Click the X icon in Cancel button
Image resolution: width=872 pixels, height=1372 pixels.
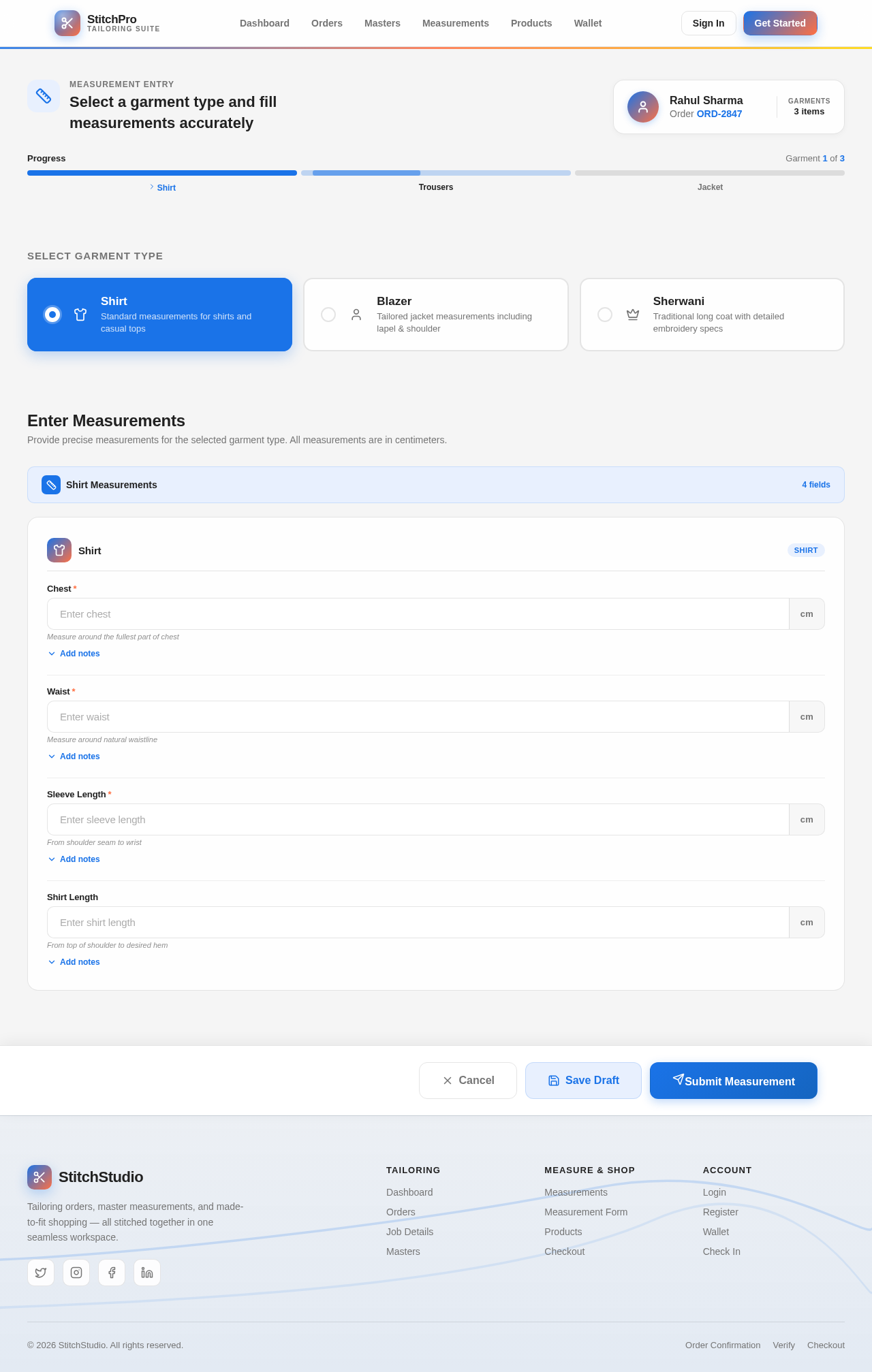pyautogui.click(x=448, y=1081)
